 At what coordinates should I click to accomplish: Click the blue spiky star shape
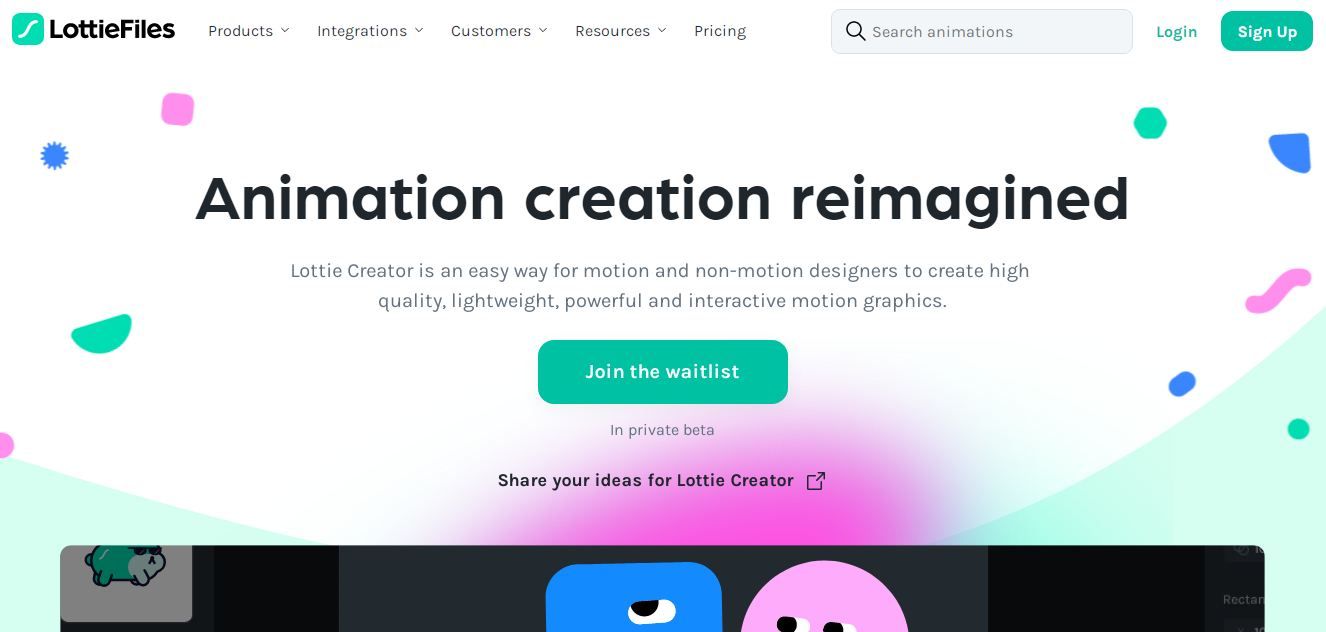pyautogui.click(x=54, y=156)
